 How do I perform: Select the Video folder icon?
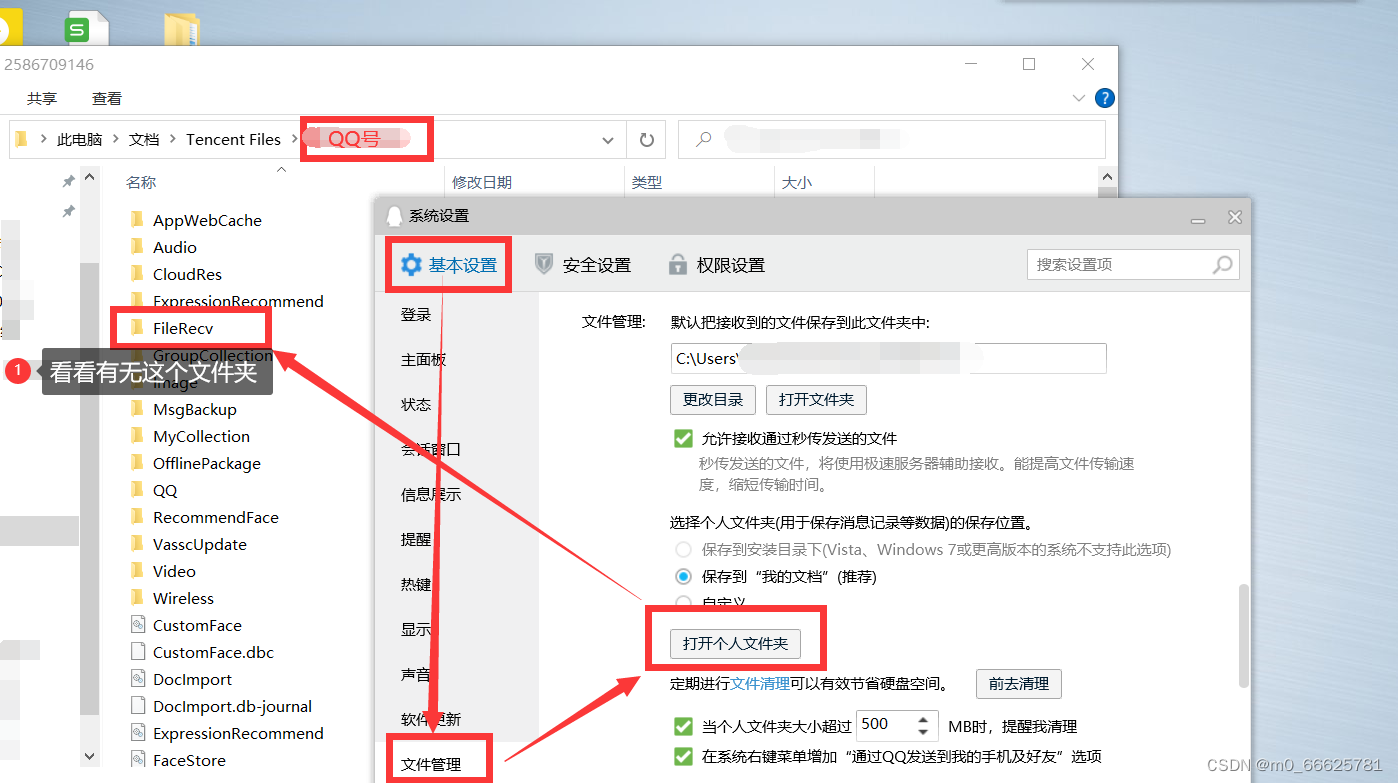[137, 571]
